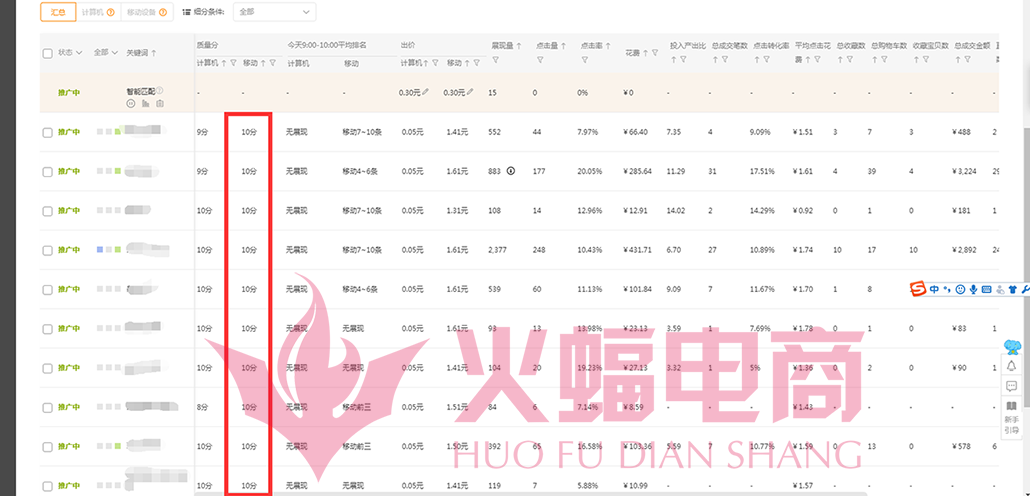Open Sogou skin shirt icon
Viewport: 1030px width, 496px height.
pyautogui.click(x=1012, y=289)
